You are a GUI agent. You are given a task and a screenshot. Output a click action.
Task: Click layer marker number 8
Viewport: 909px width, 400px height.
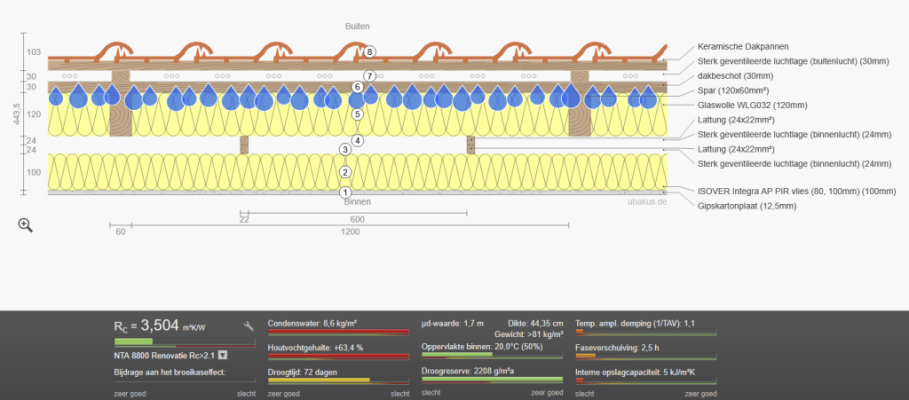[370, 51]
